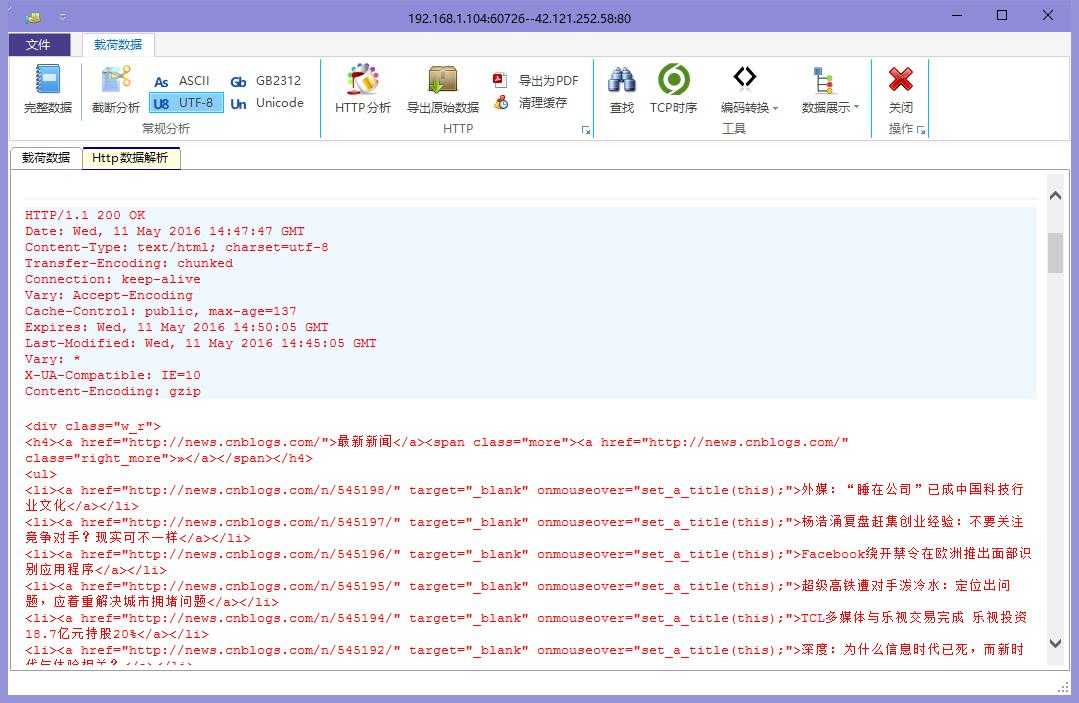Screen dimensions: 1079x703
Task: Click the 截断分析 scissors icon
Action: pyautogui.click(x=116, y=88)
